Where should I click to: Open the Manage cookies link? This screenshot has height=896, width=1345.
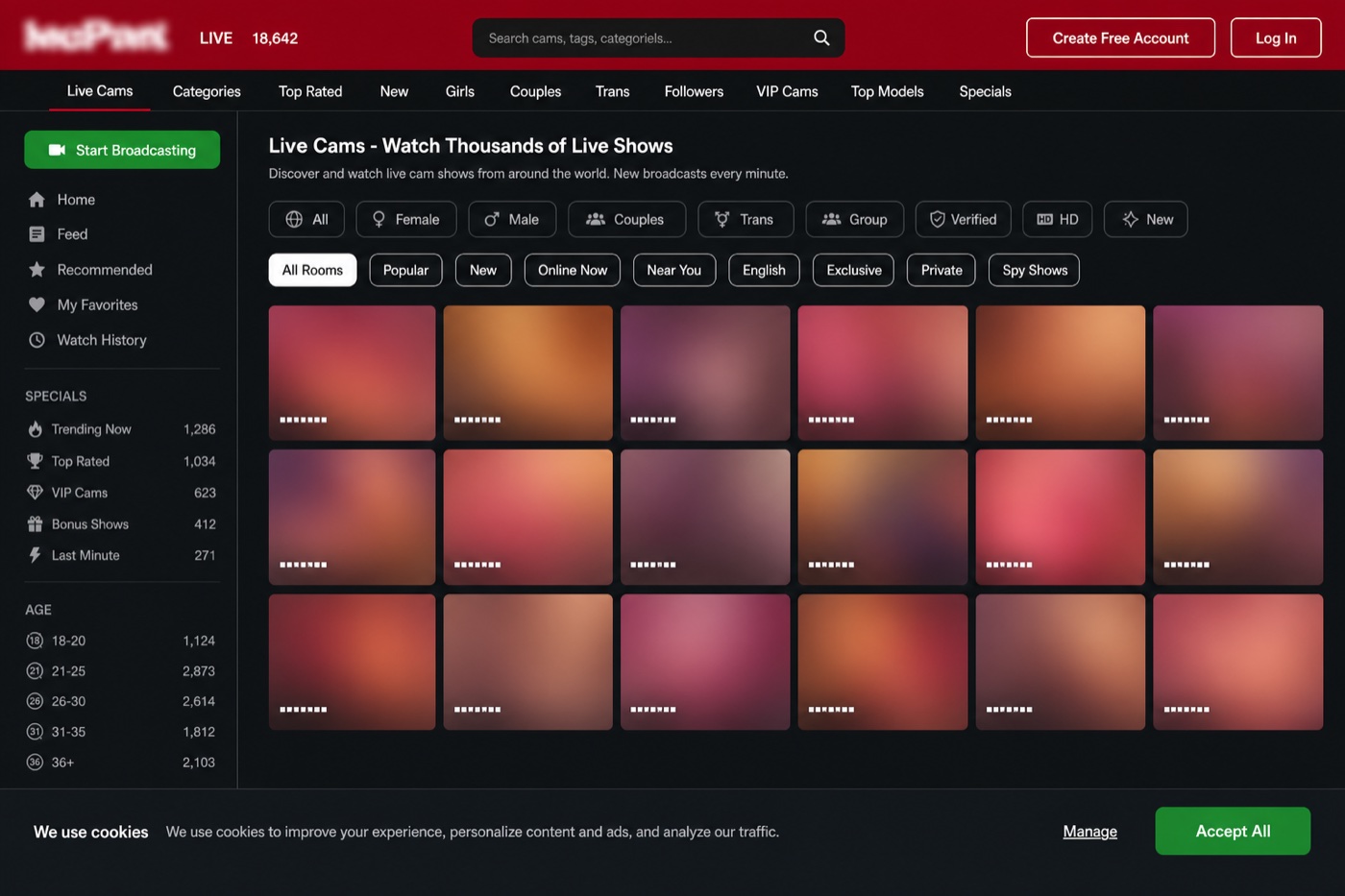coord(1089,832)
